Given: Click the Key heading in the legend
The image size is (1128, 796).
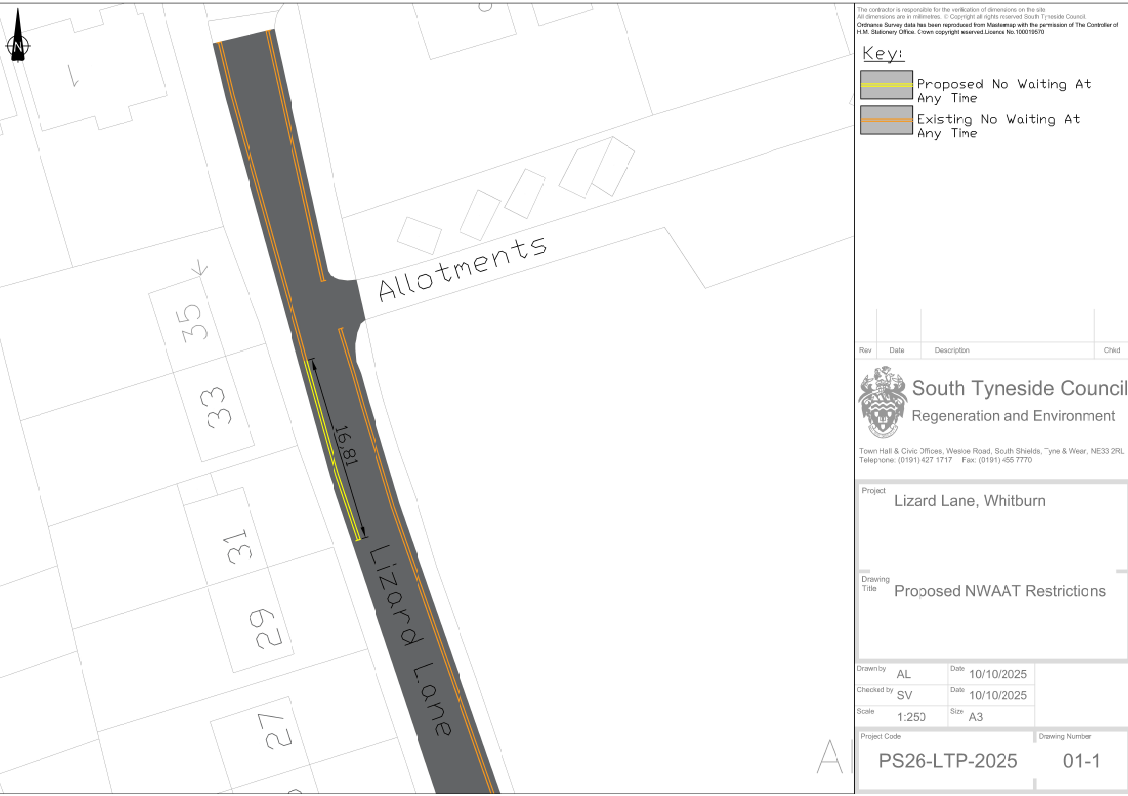Looking at the screenshot, I should 883,53.
